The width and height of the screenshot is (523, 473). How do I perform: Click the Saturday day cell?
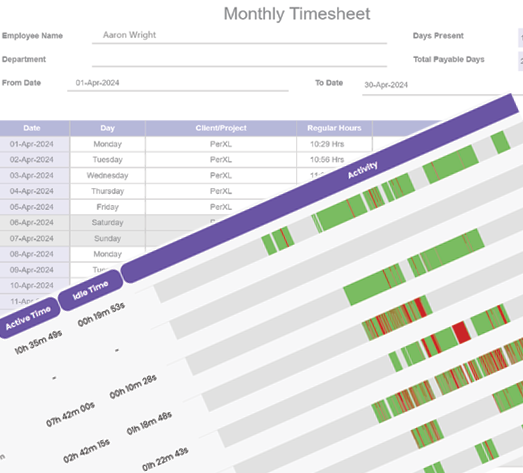[x=107, y=222]
